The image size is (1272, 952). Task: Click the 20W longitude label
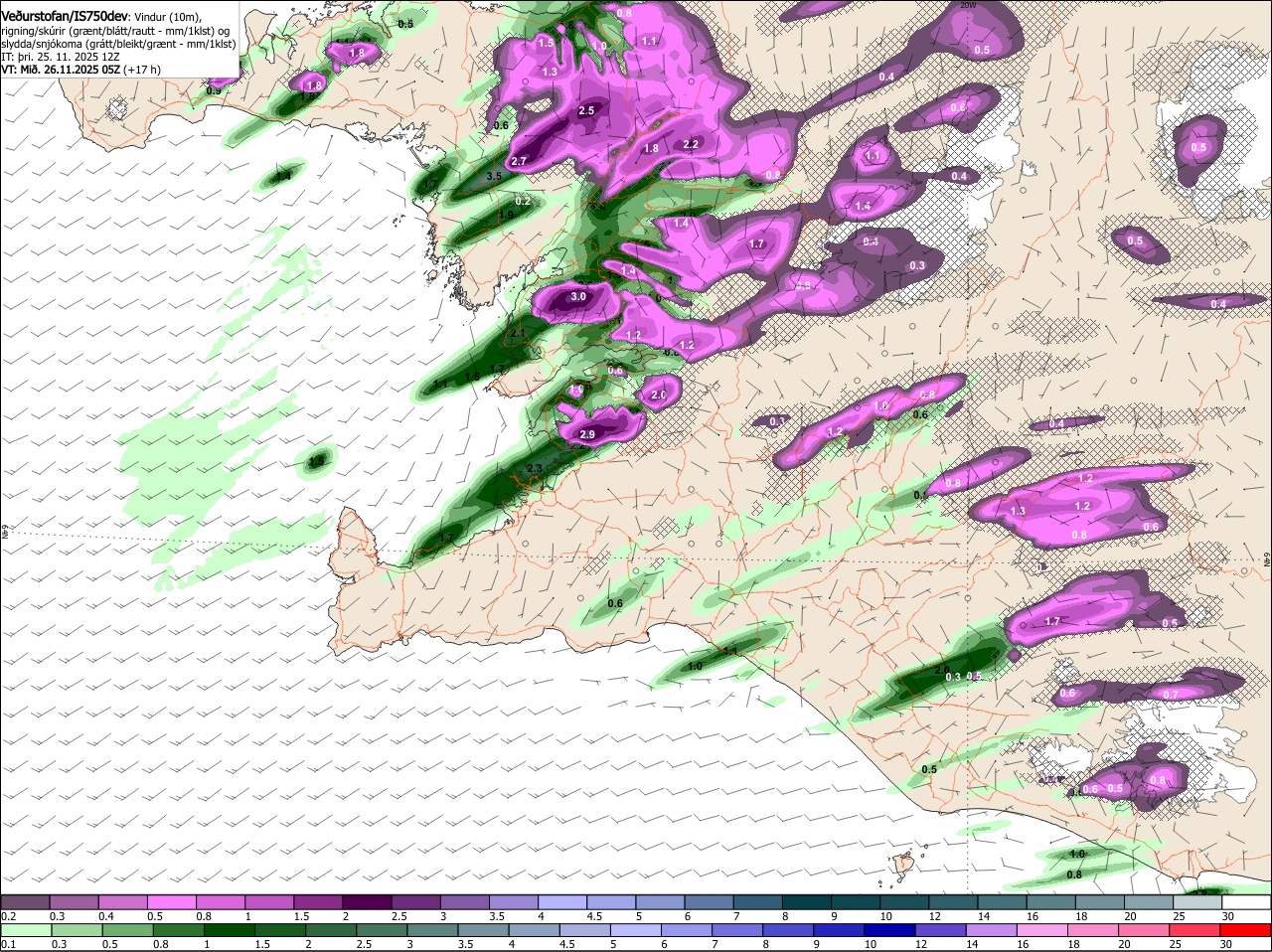(x=969, y=5)
